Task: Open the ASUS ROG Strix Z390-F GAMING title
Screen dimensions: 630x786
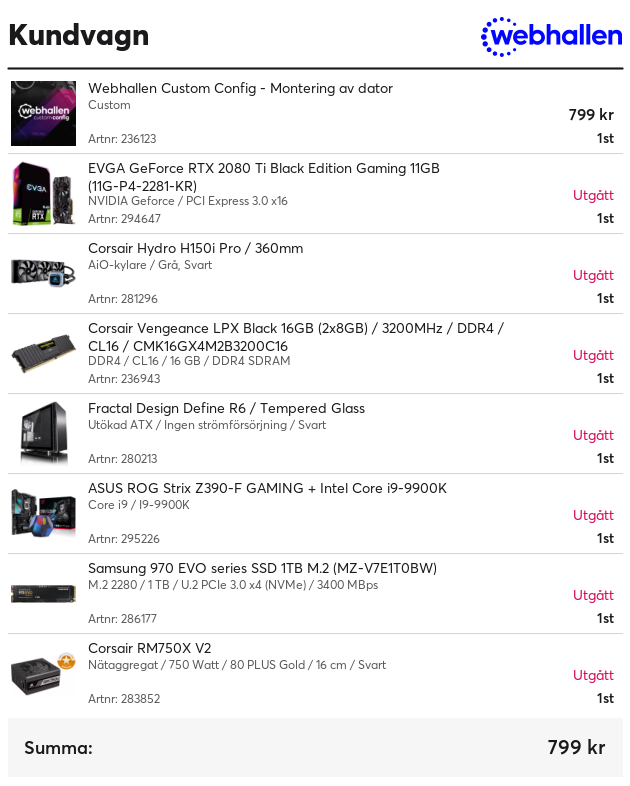Action: coord(267,488)
